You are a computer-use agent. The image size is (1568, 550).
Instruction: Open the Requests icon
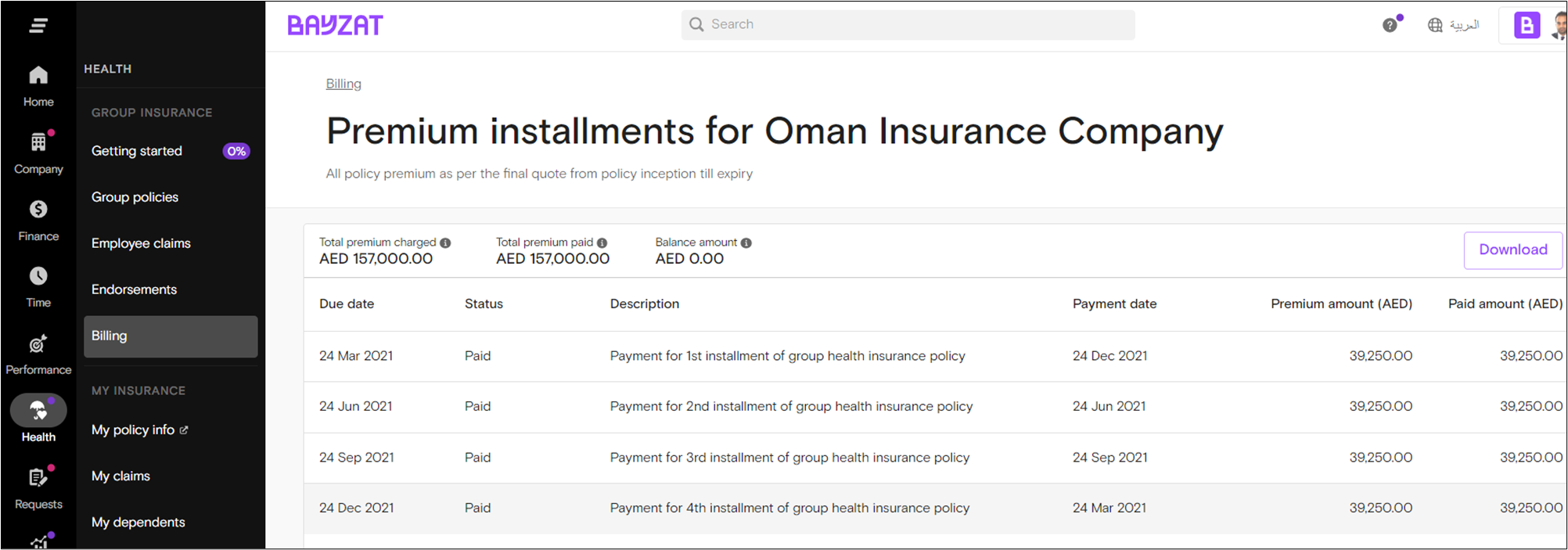(38, 476)
